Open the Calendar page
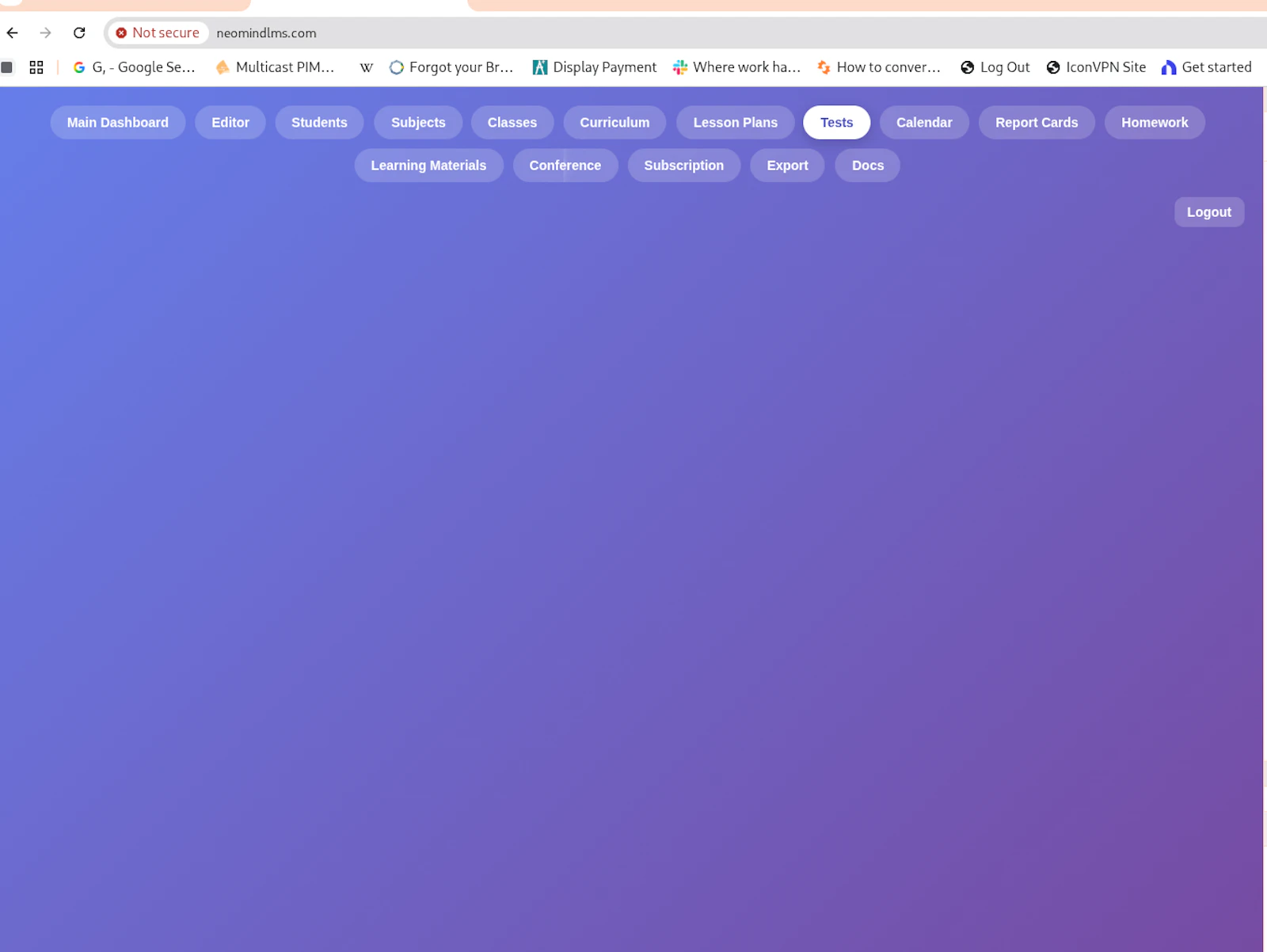 click(924, 123)
